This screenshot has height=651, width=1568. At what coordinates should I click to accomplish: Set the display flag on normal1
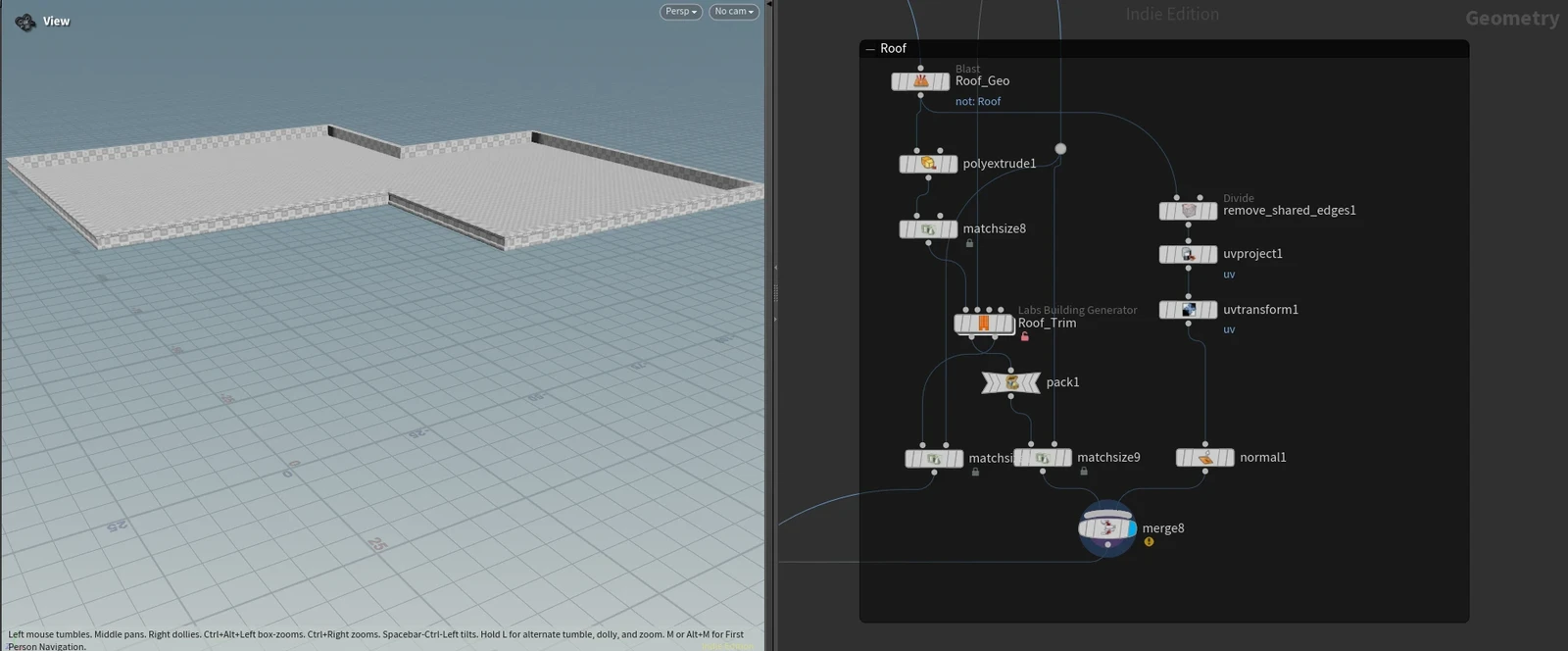pos(1230,458)
